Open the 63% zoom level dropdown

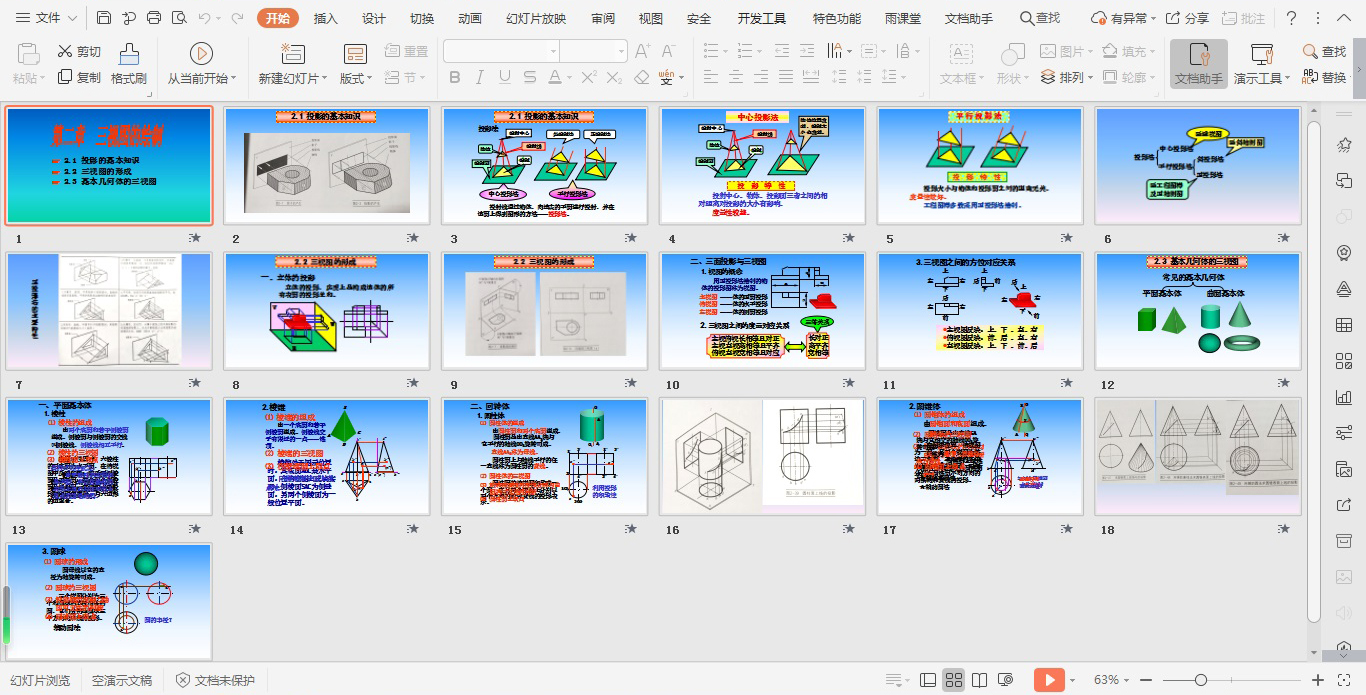pyautogui.click(x=1106, y=680)
